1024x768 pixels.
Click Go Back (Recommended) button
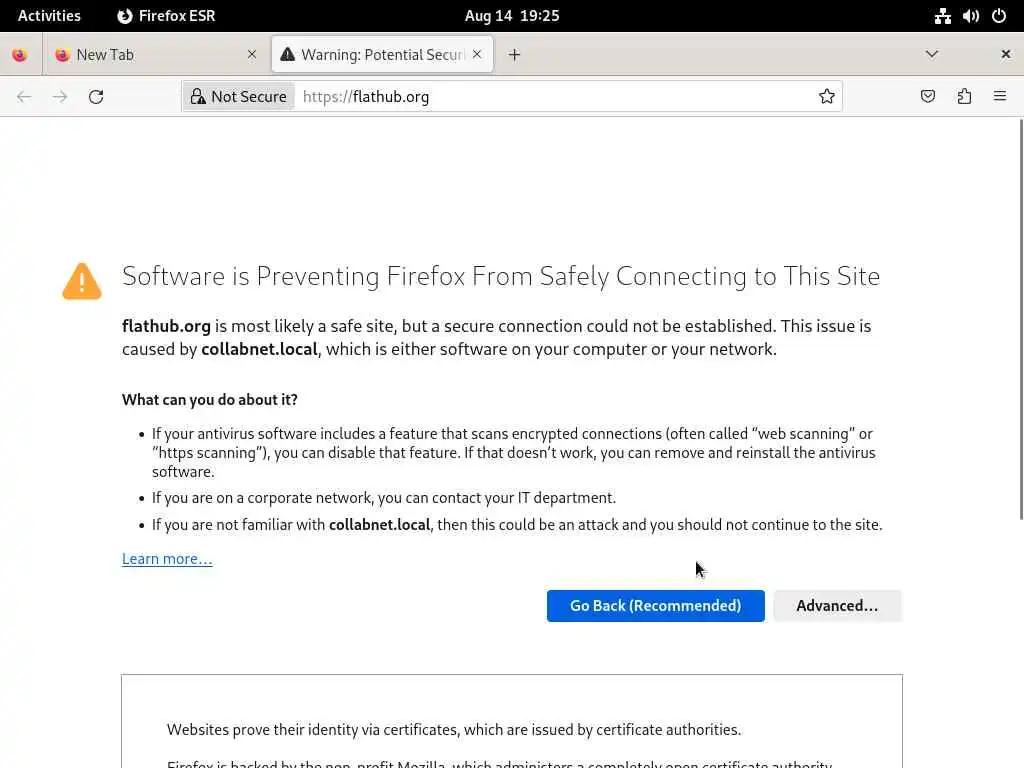click(655, 606)
